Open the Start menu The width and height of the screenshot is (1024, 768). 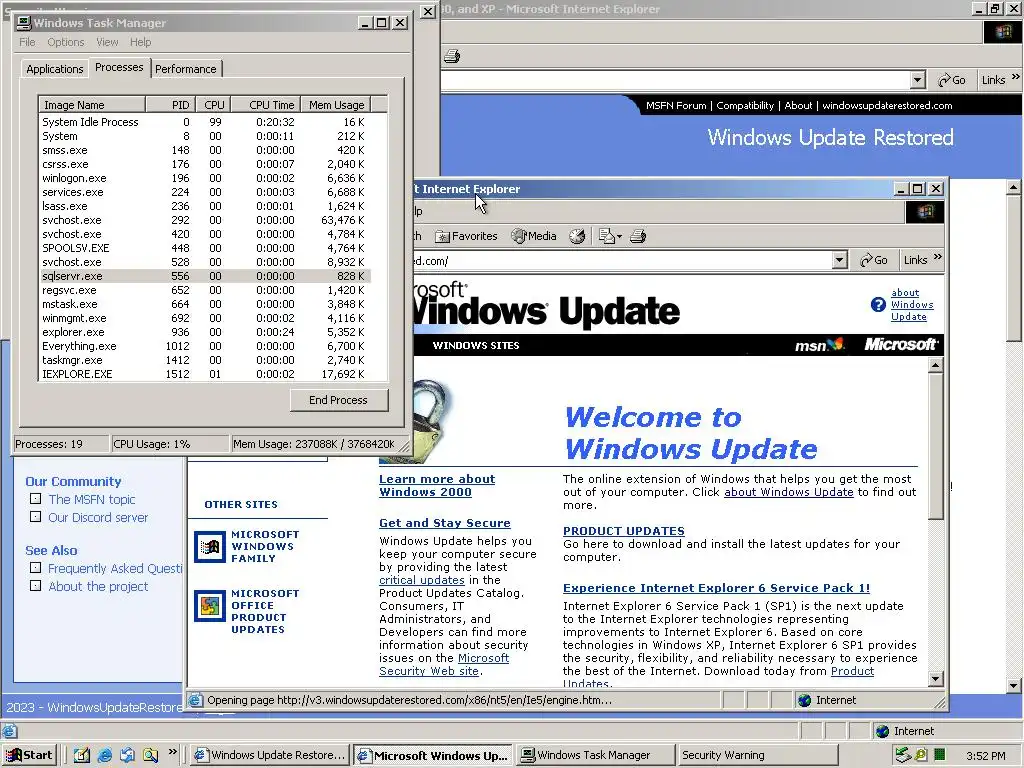(29, 755)
